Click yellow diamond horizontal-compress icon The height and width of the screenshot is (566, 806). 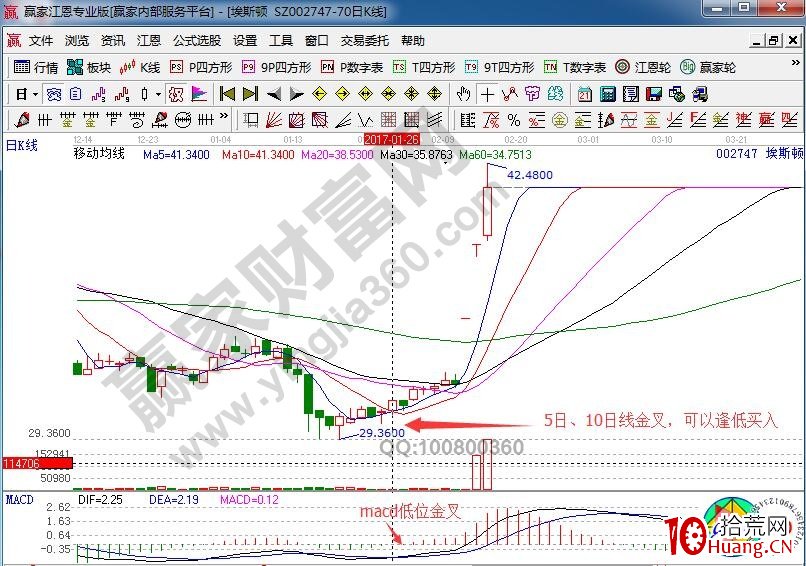pyautogui.click(x=389, y=94)
